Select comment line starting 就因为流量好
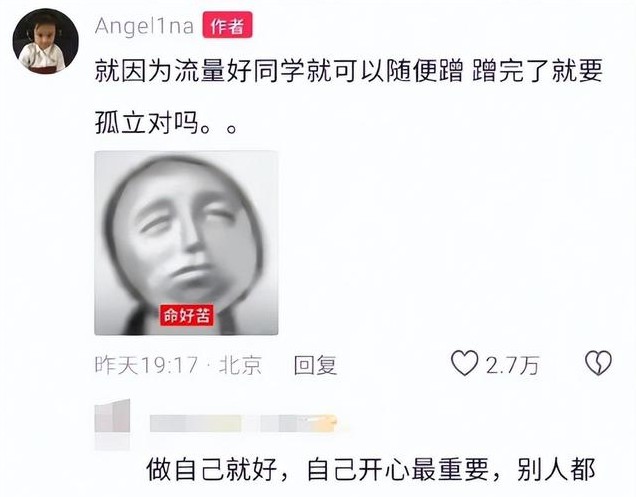This screenshot has height=497, width=636. pyautogui.click(x=348, y=72)
